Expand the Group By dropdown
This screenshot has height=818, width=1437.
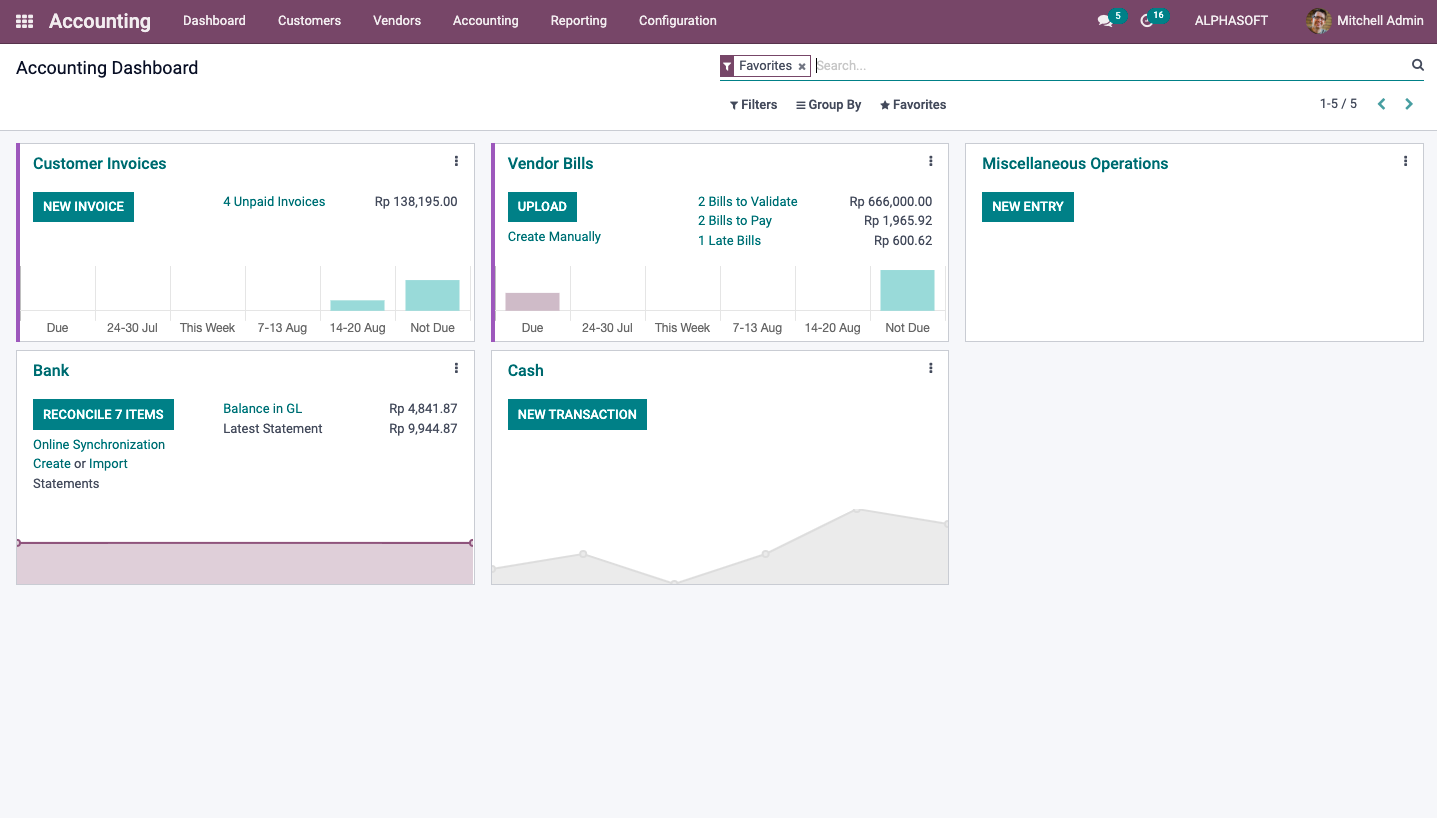828,105
